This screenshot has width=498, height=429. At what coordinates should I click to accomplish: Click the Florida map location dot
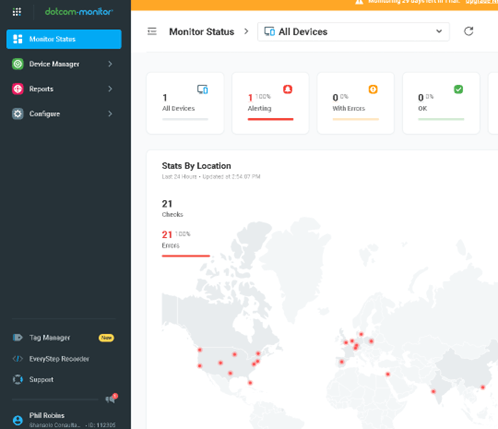tap(250, 383)
